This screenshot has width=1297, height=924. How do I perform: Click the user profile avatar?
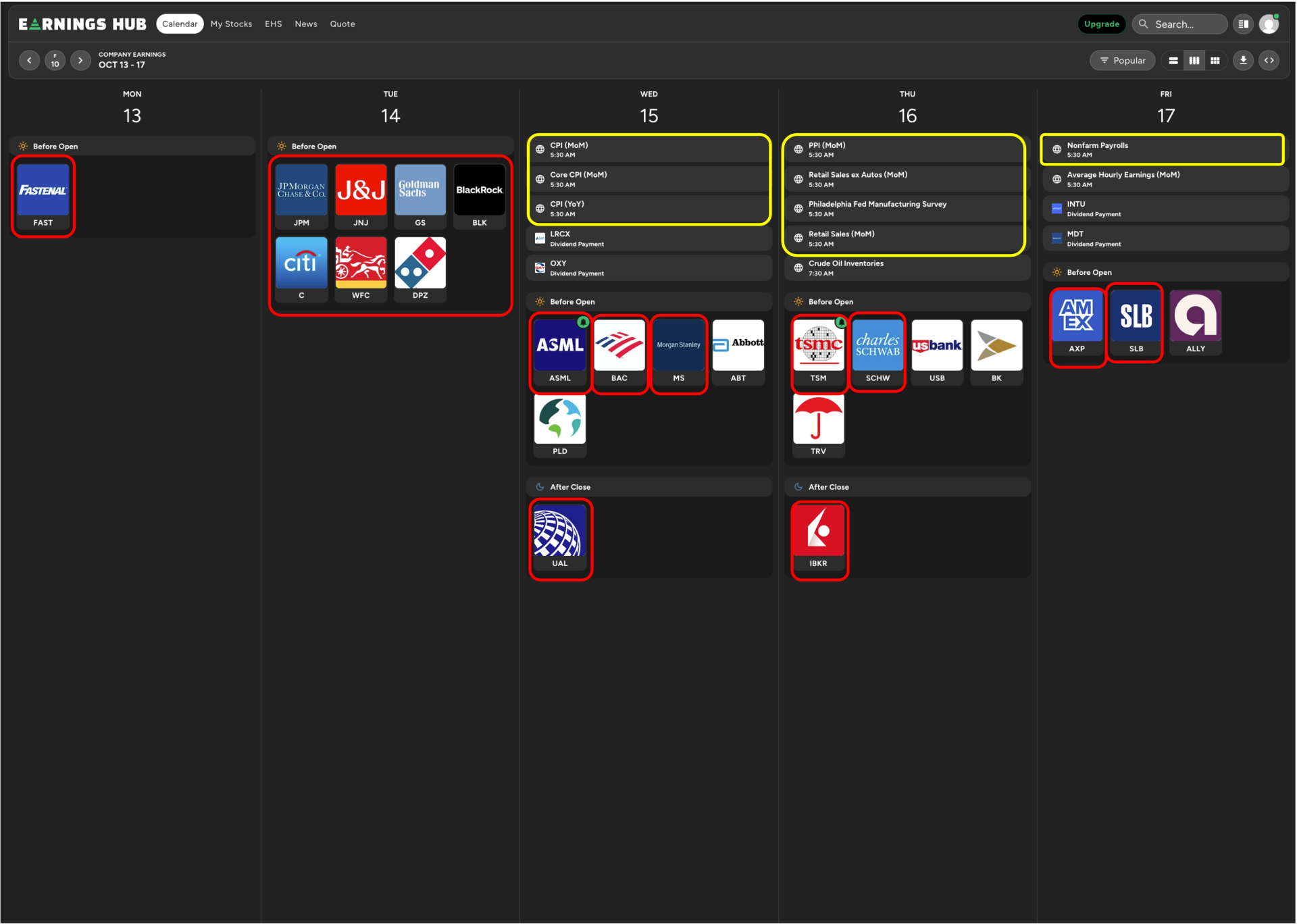point(1269,24)
